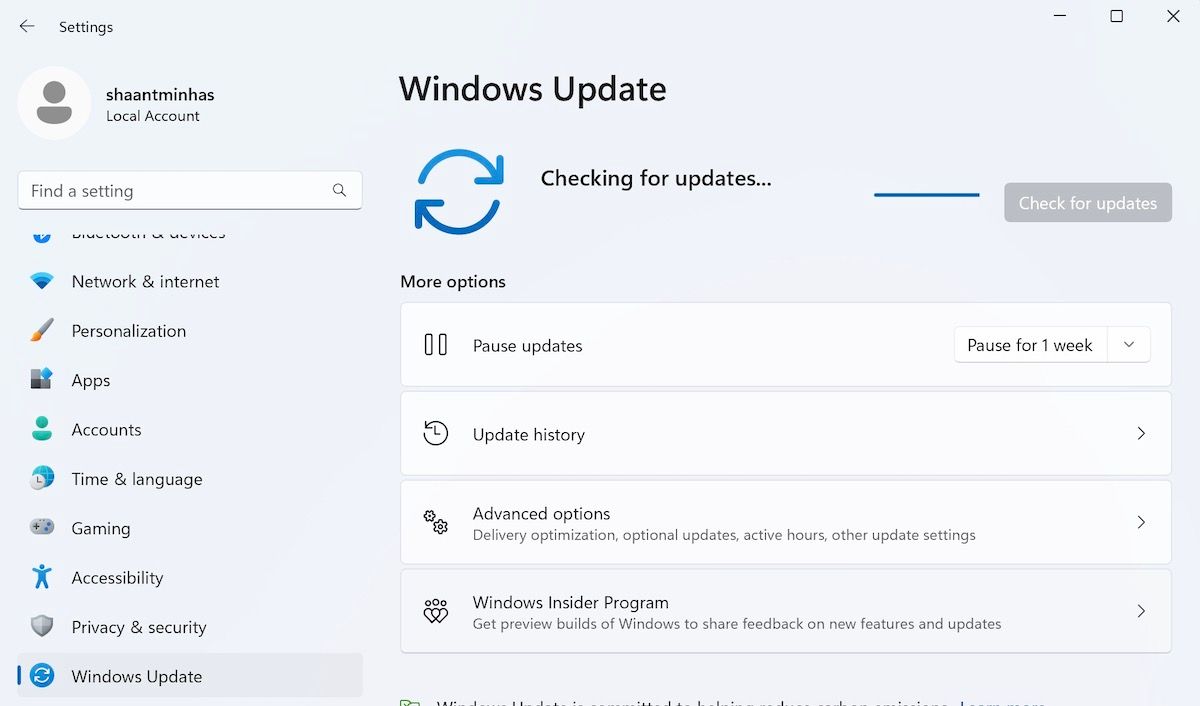
Task: Open Network & internet settings
Action: 190,282
